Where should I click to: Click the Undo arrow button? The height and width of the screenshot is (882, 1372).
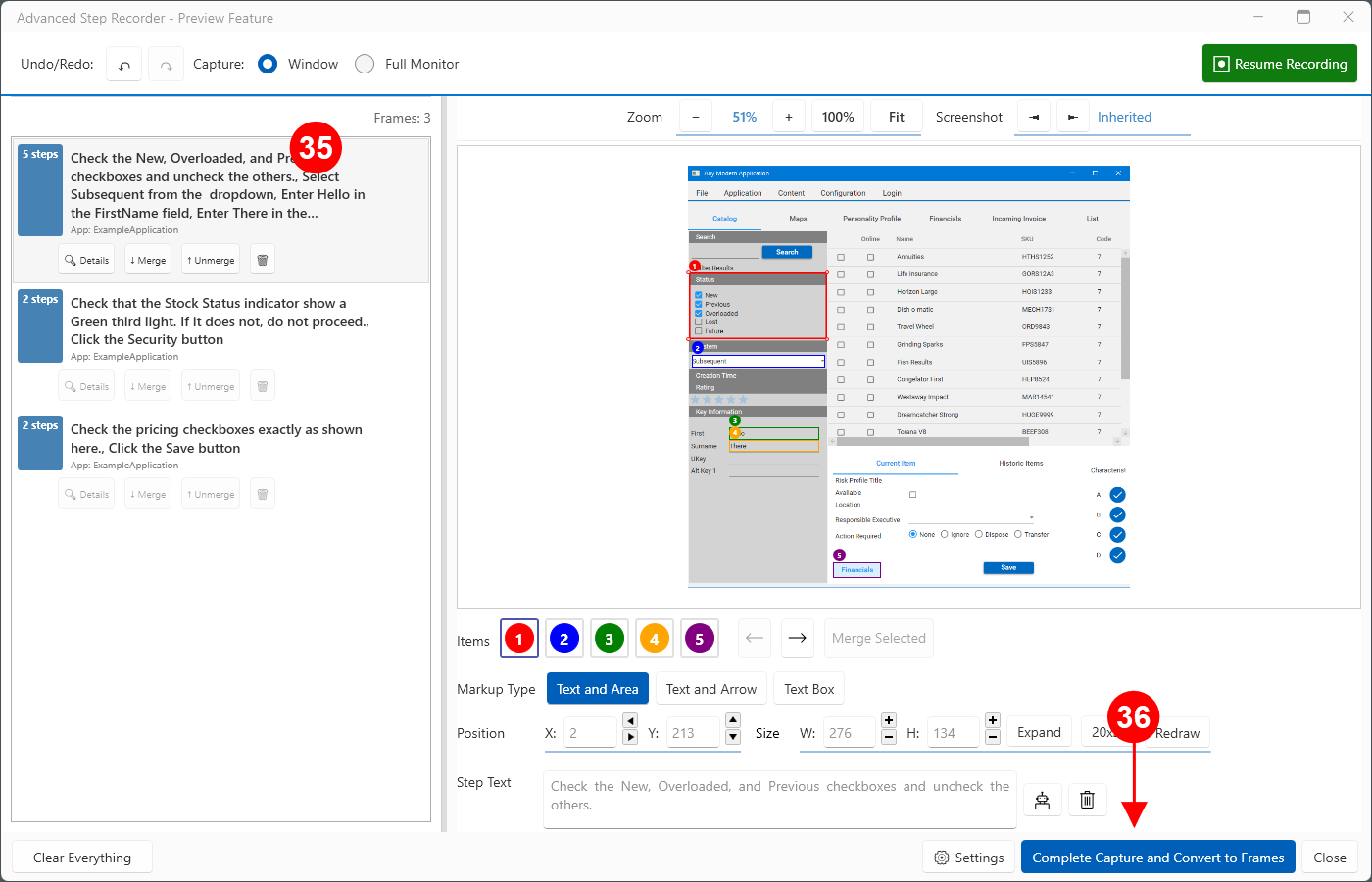click(124, 65)
